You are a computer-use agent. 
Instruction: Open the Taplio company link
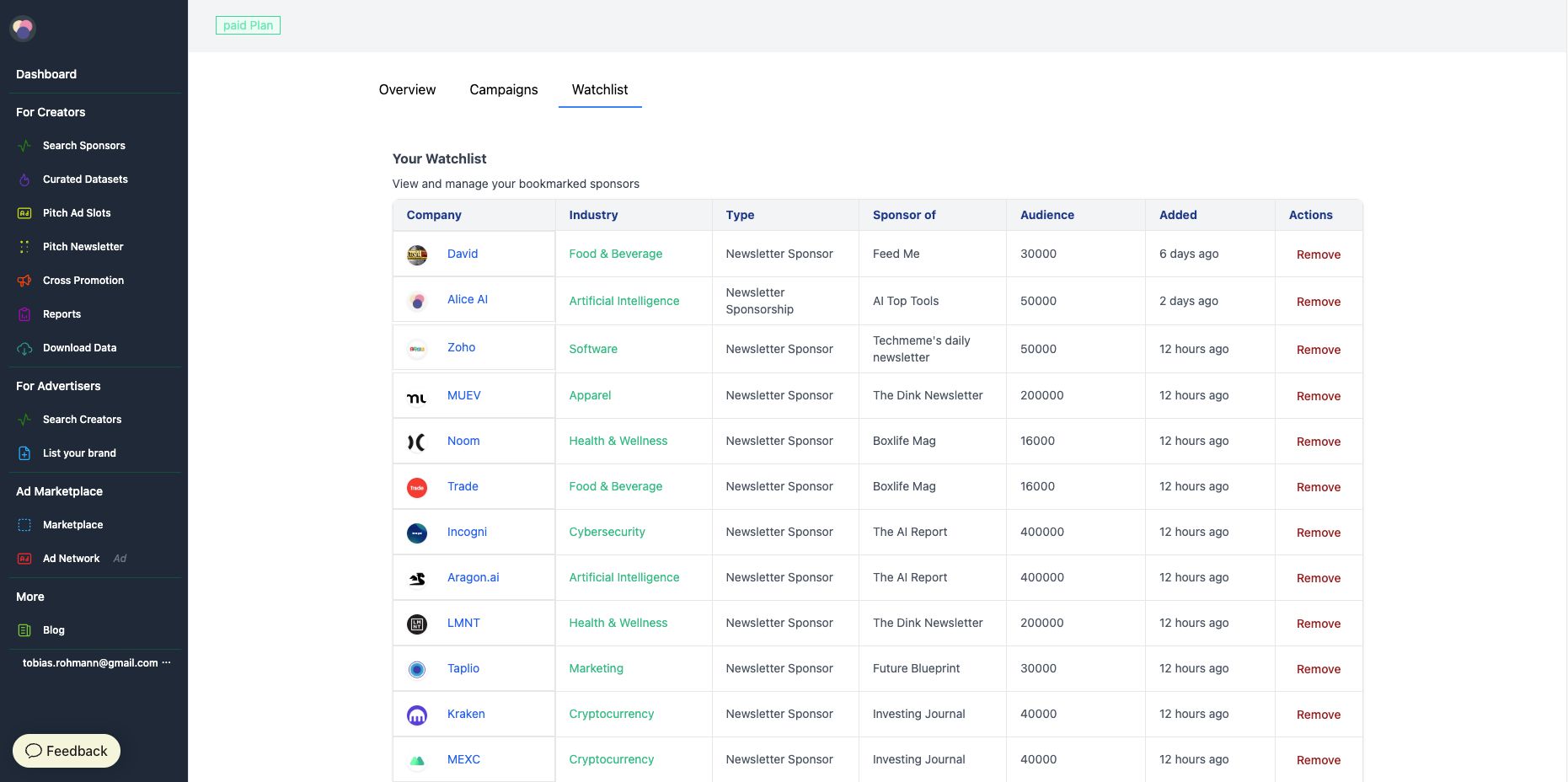click(x=463, y=668)
